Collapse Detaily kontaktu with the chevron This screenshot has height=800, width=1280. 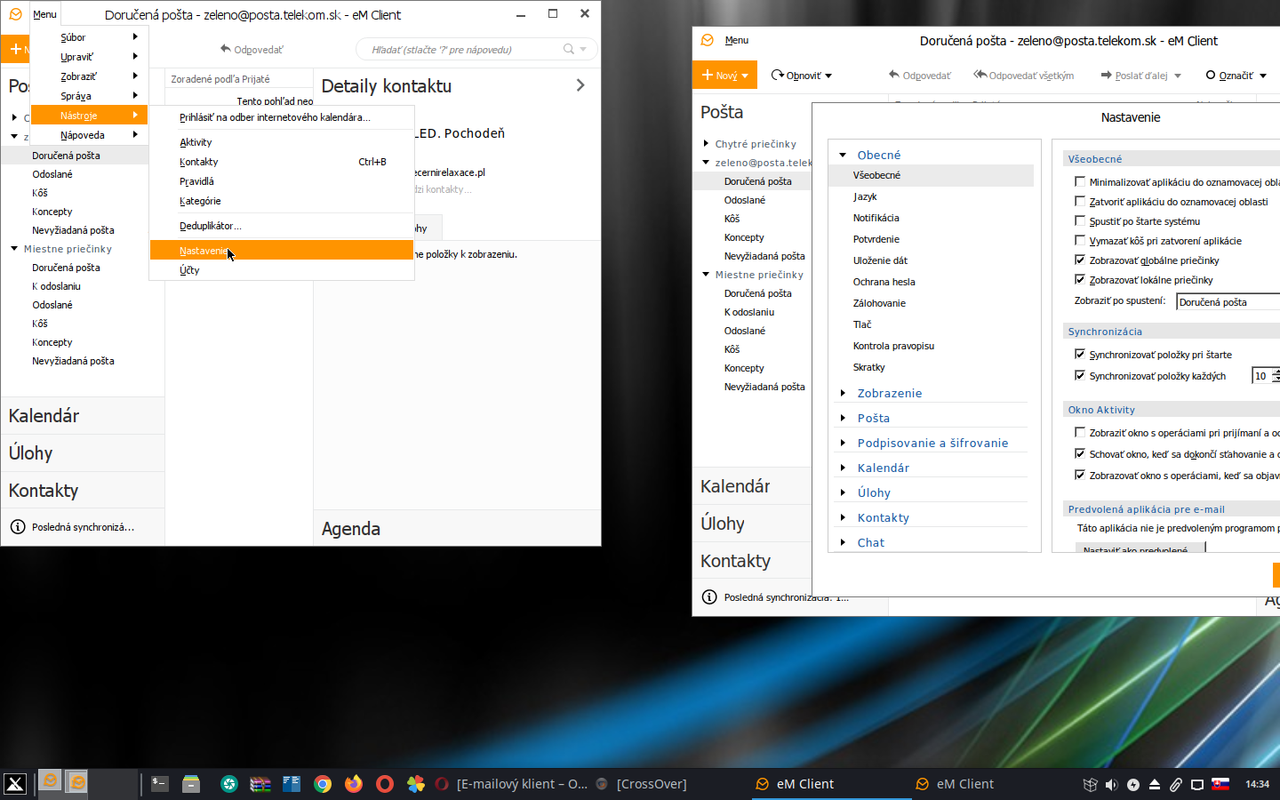(580, 86)
